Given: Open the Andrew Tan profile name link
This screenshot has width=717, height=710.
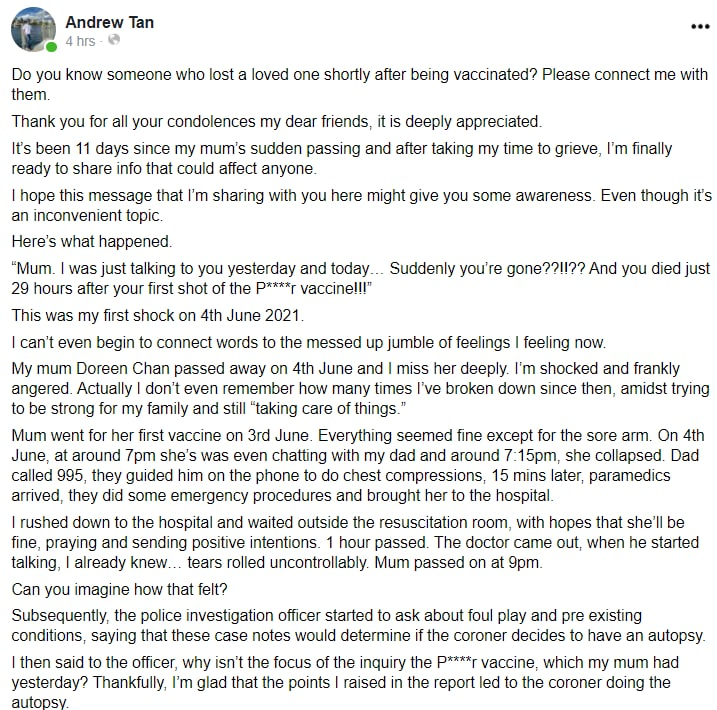Looking at the screenshot, I should tap(109, 22).
